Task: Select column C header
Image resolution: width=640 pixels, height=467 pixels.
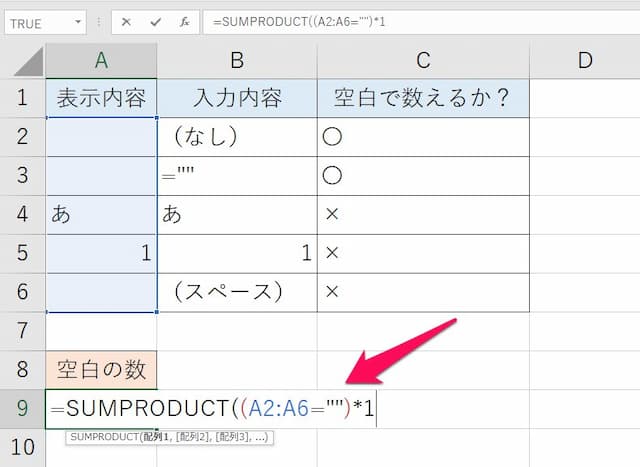Action: coord(423,60)
